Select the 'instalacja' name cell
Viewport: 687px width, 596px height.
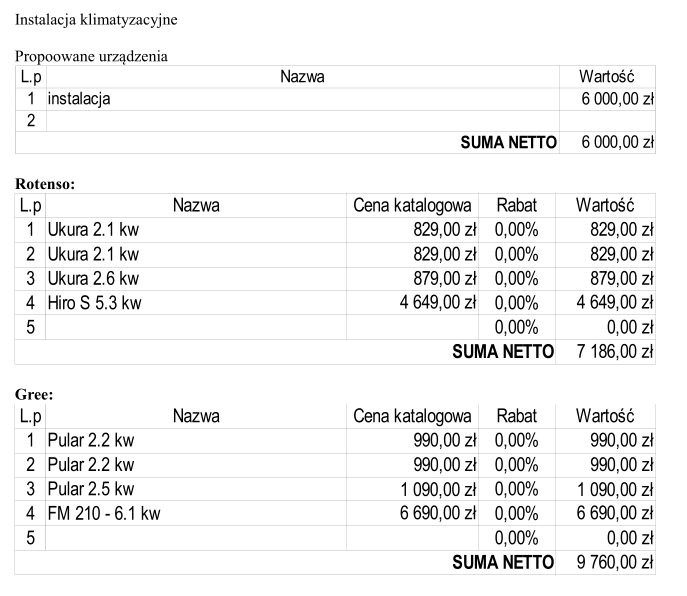click(80, 99)
